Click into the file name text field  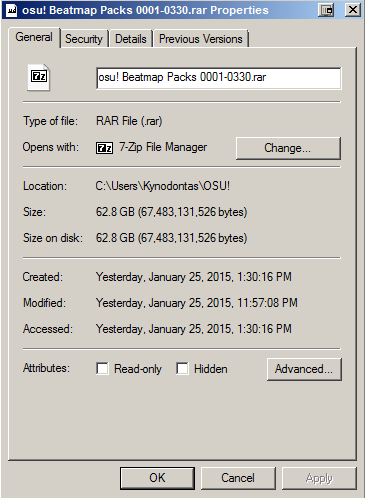[219, 78]
